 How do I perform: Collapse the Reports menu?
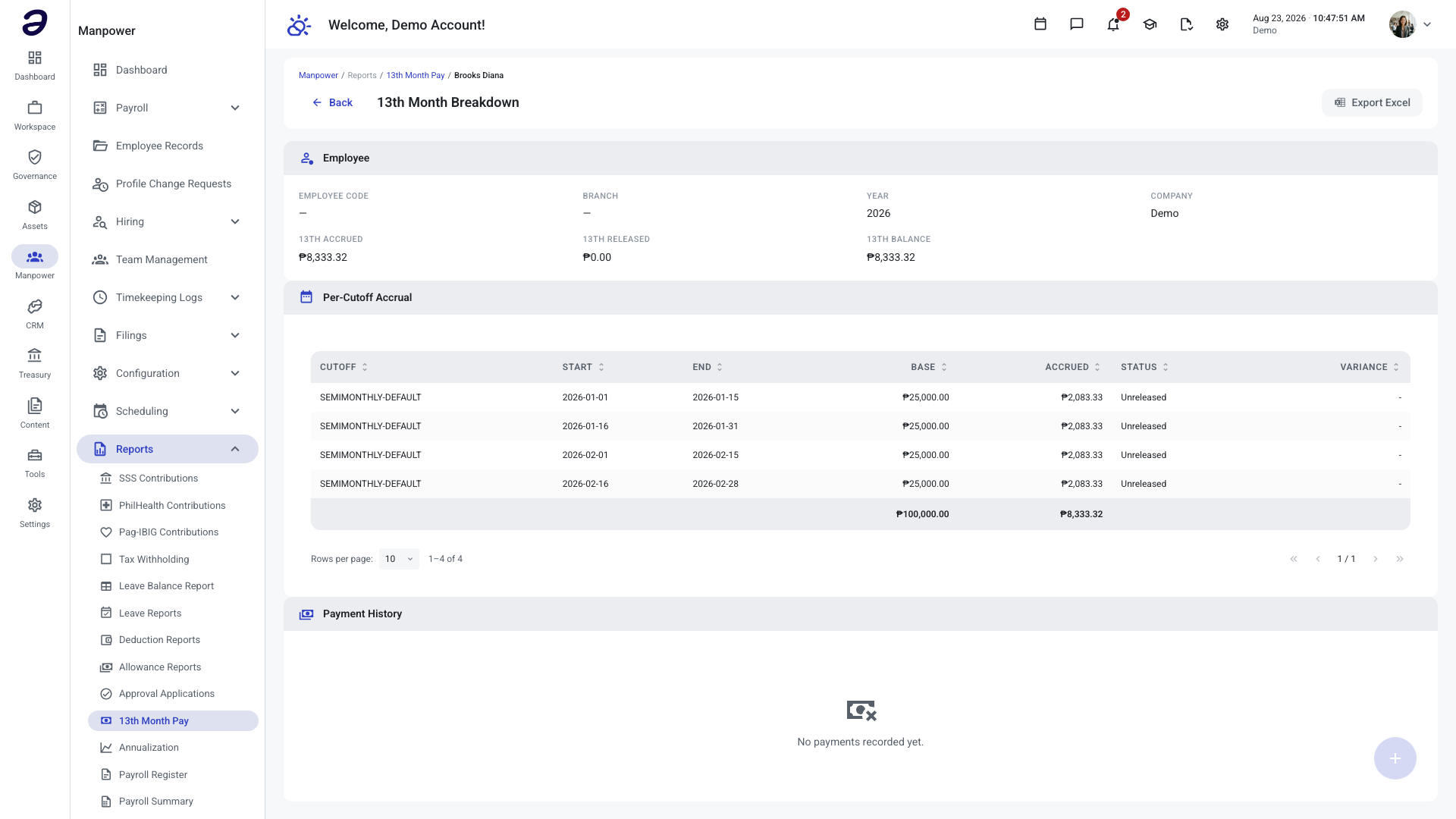(168, 449)
